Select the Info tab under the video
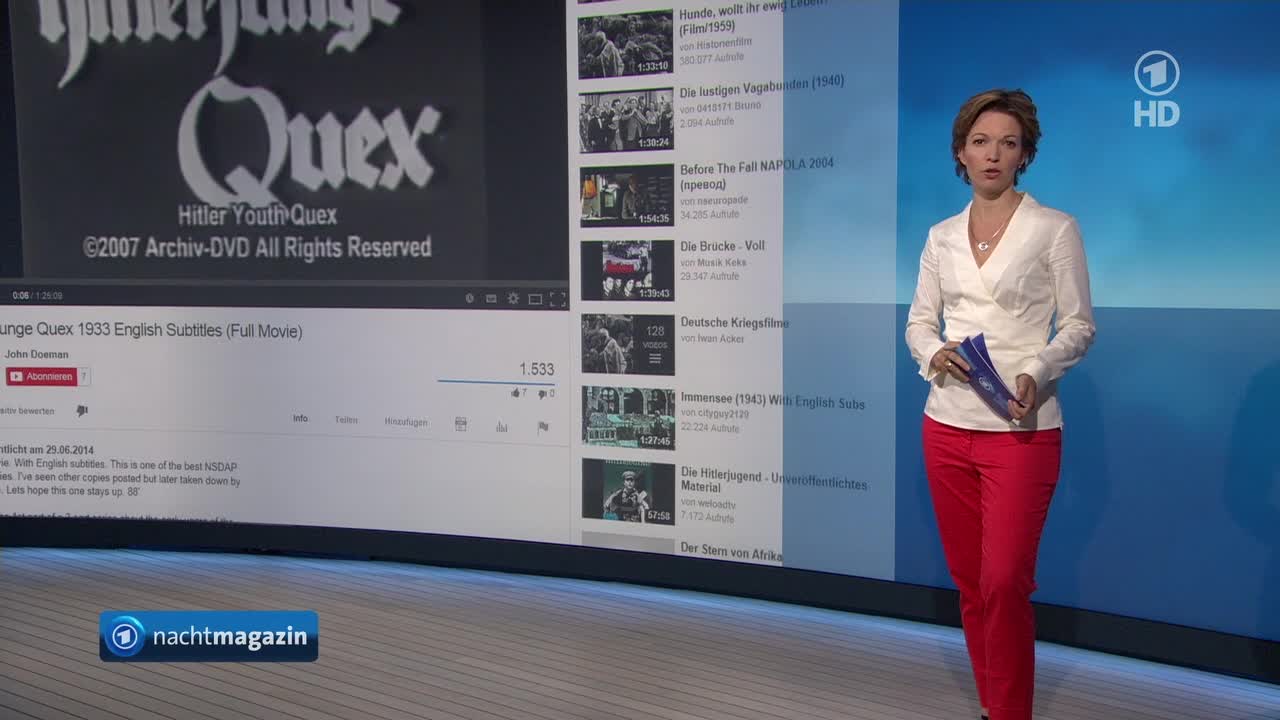Screen dimensions: 1280x720 click(300, 419)
